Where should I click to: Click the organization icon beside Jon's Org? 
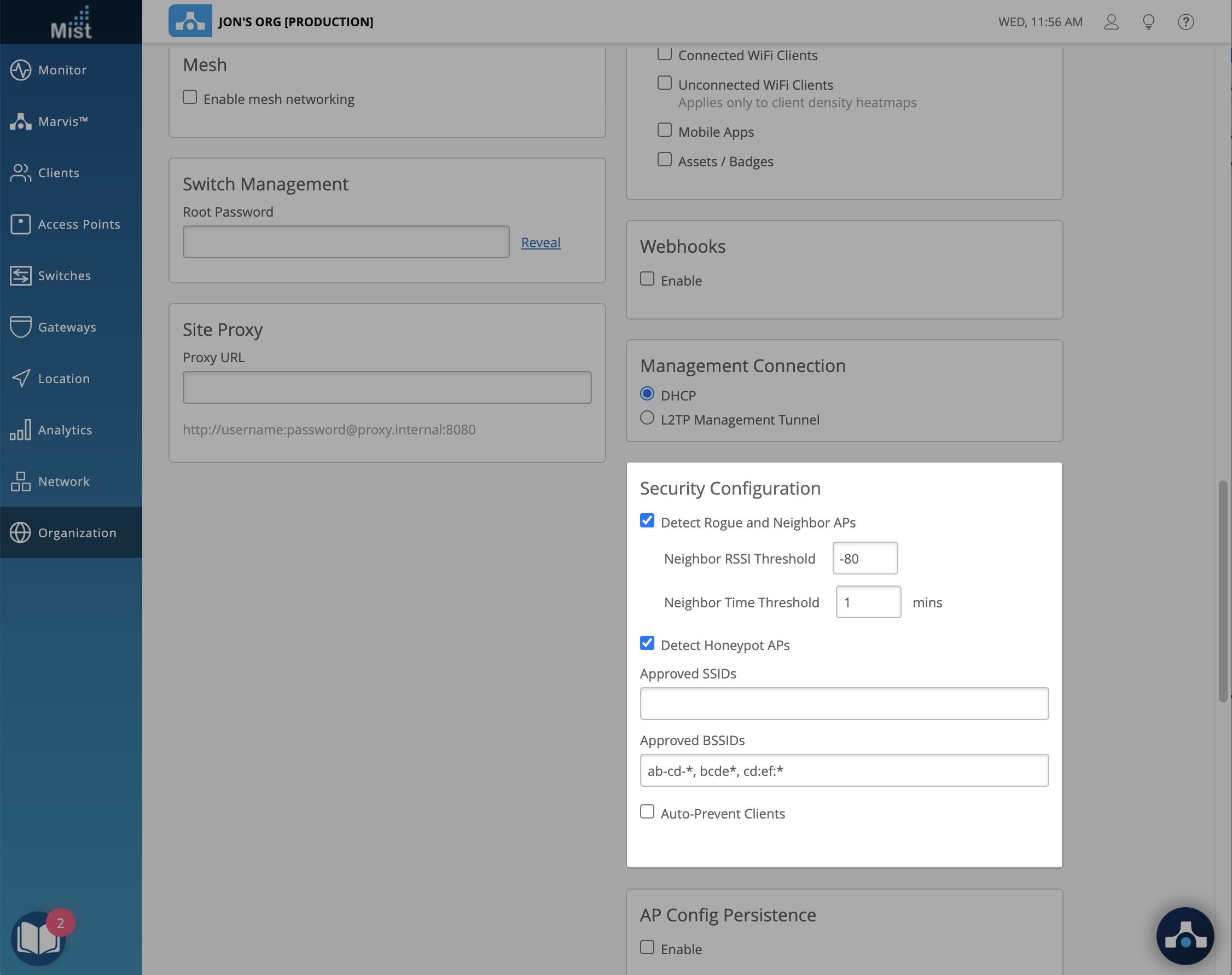[x=190, y=21]
